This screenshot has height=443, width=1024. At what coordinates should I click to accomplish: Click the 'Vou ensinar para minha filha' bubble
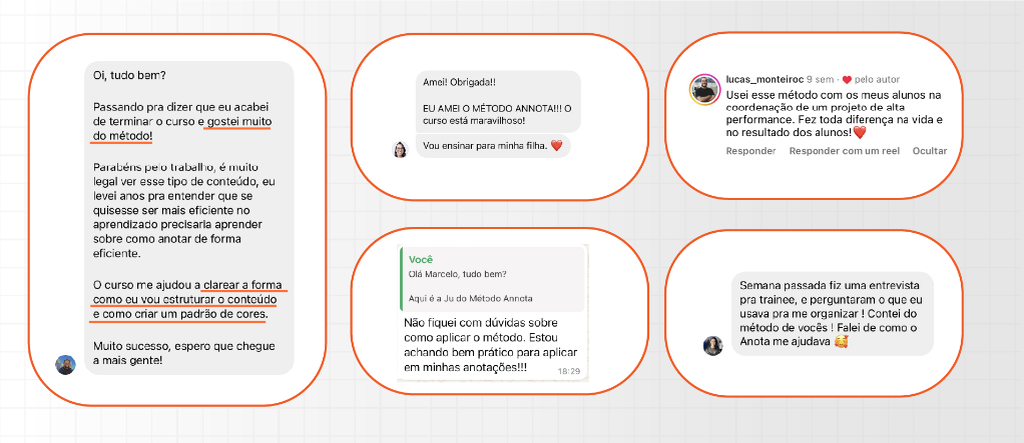pyautogui.click(x=493, y=146)
